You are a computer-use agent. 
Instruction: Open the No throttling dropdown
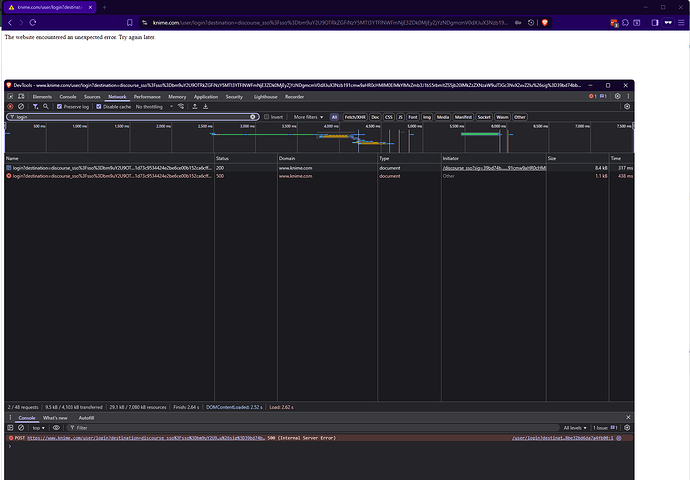click(154, 106)
